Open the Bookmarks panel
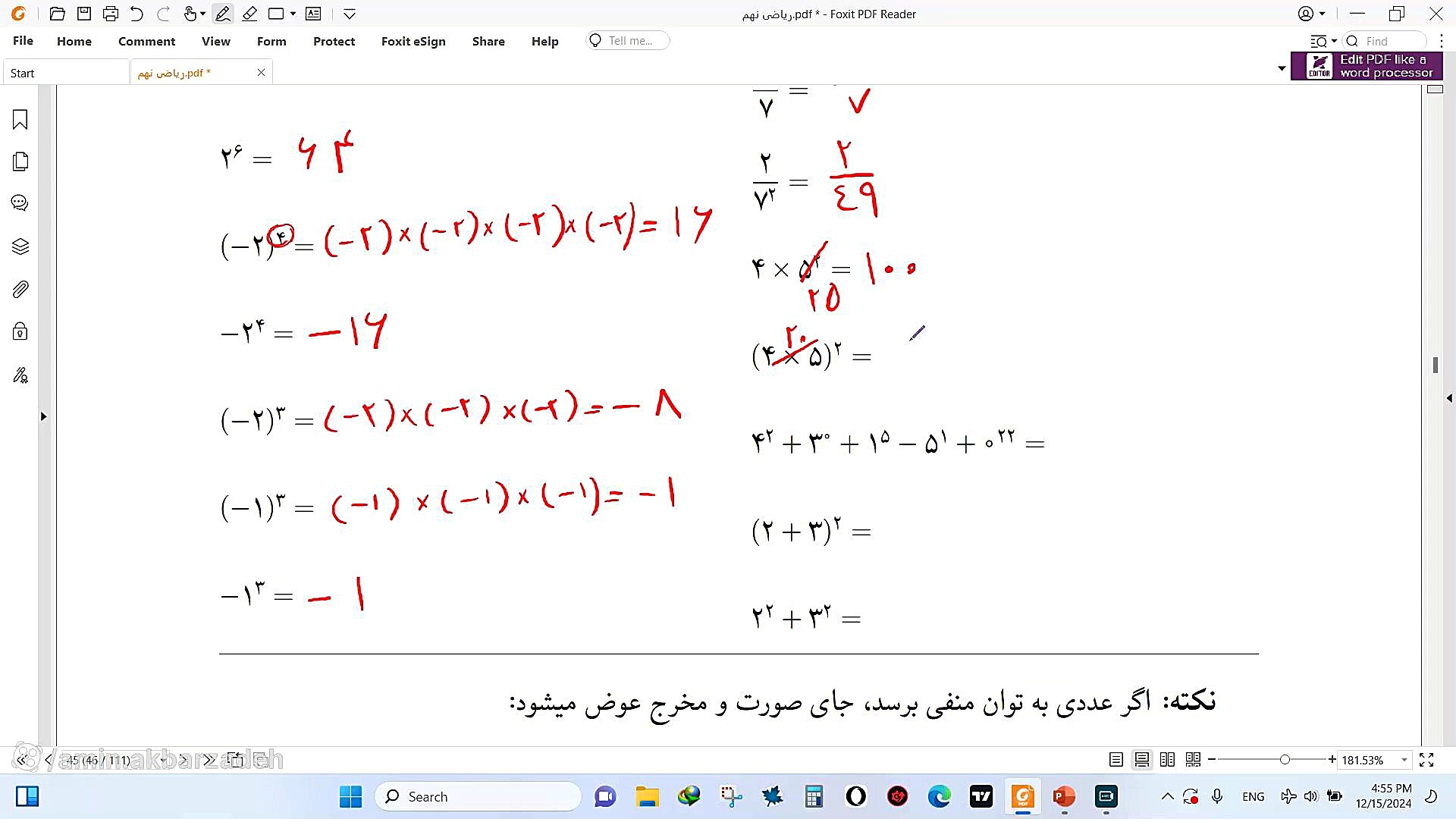This screenshot has height=819, width=1456. 20,120
